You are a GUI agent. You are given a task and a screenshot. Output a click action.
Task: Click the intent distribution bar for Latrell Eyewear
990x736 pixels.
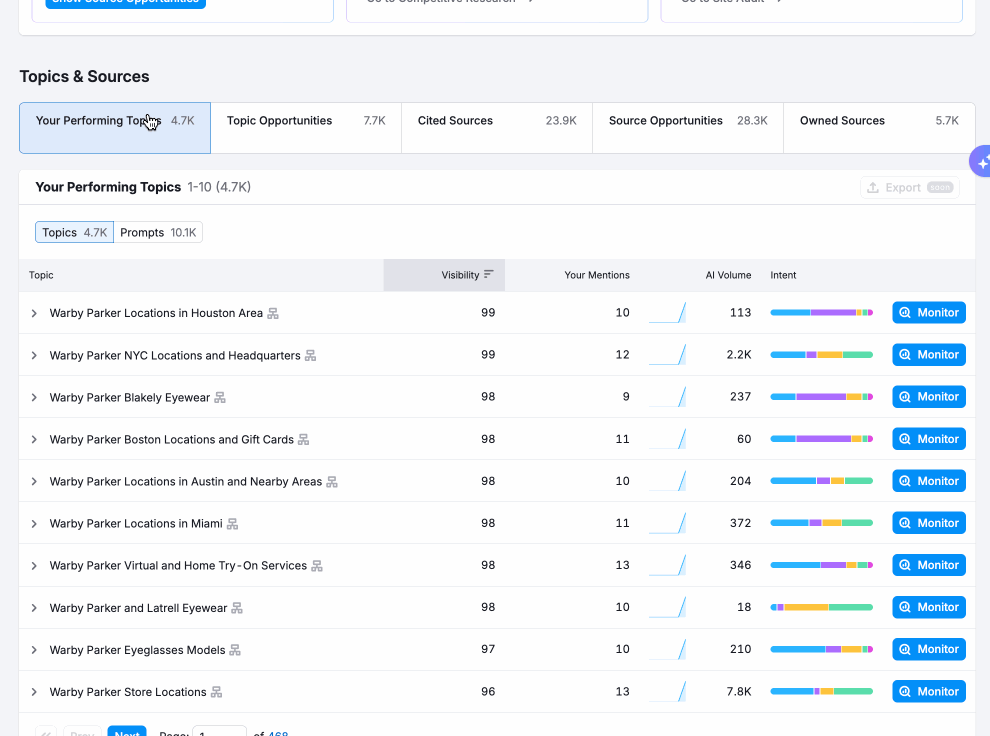(821, 607)
